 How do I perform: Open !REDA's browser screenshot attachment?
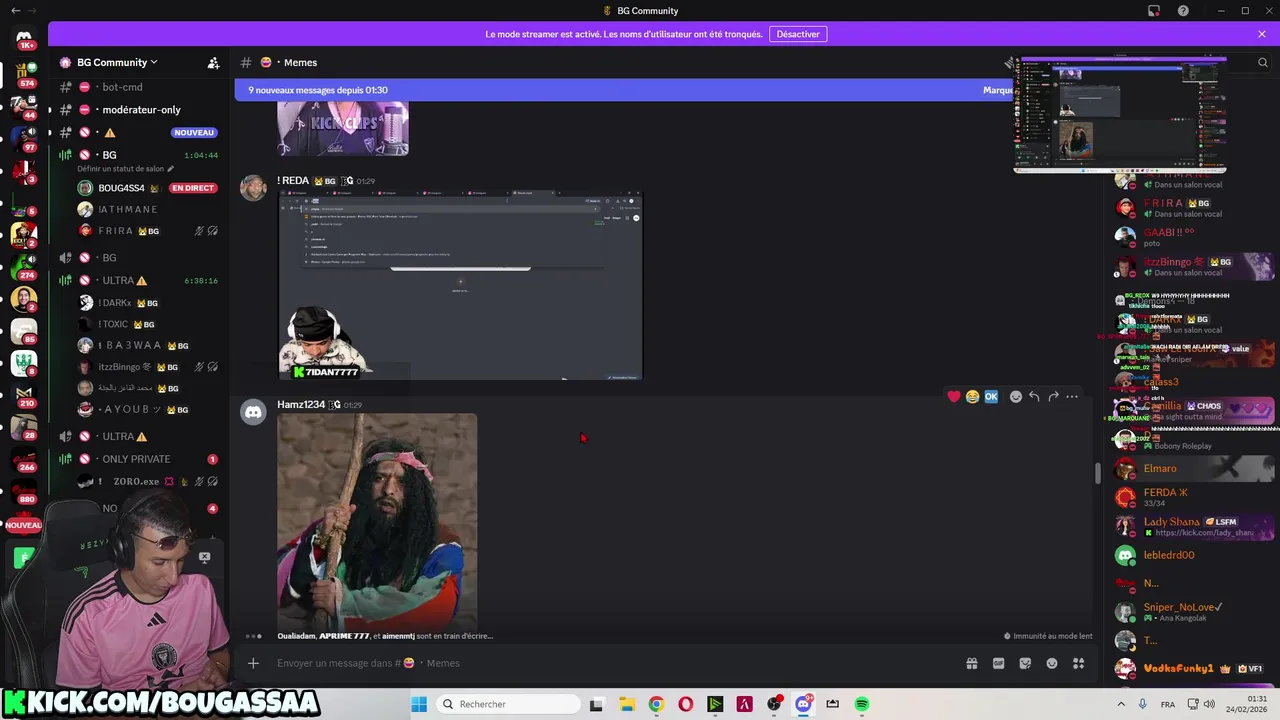click(460, 286)
